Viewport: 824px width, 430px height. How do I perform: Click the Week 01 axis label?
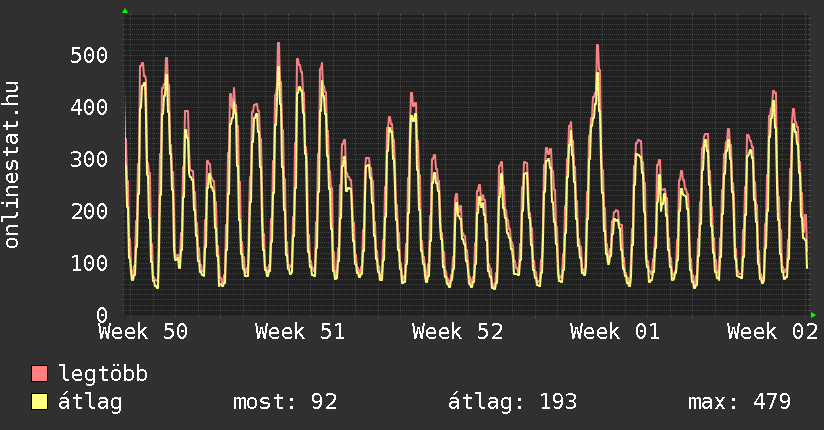click(x=615, y=332)
